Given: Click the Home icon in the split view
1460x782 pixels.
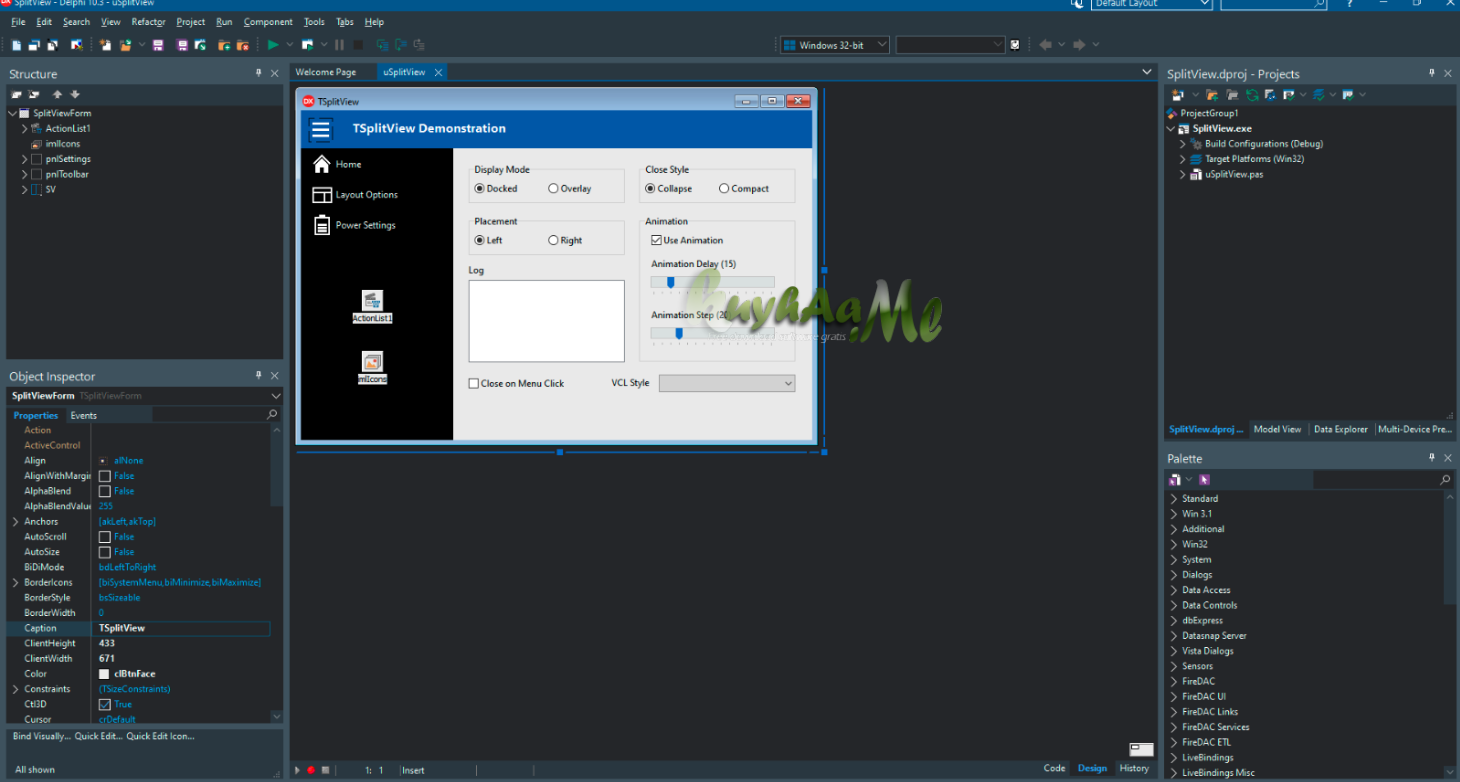Looking at the screenshot, I should [x=321, y=164].
